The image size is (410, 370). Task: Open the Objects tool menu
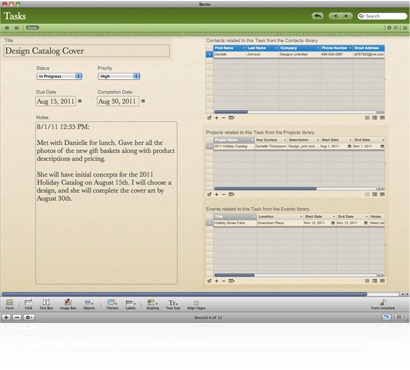pos(89,304)
